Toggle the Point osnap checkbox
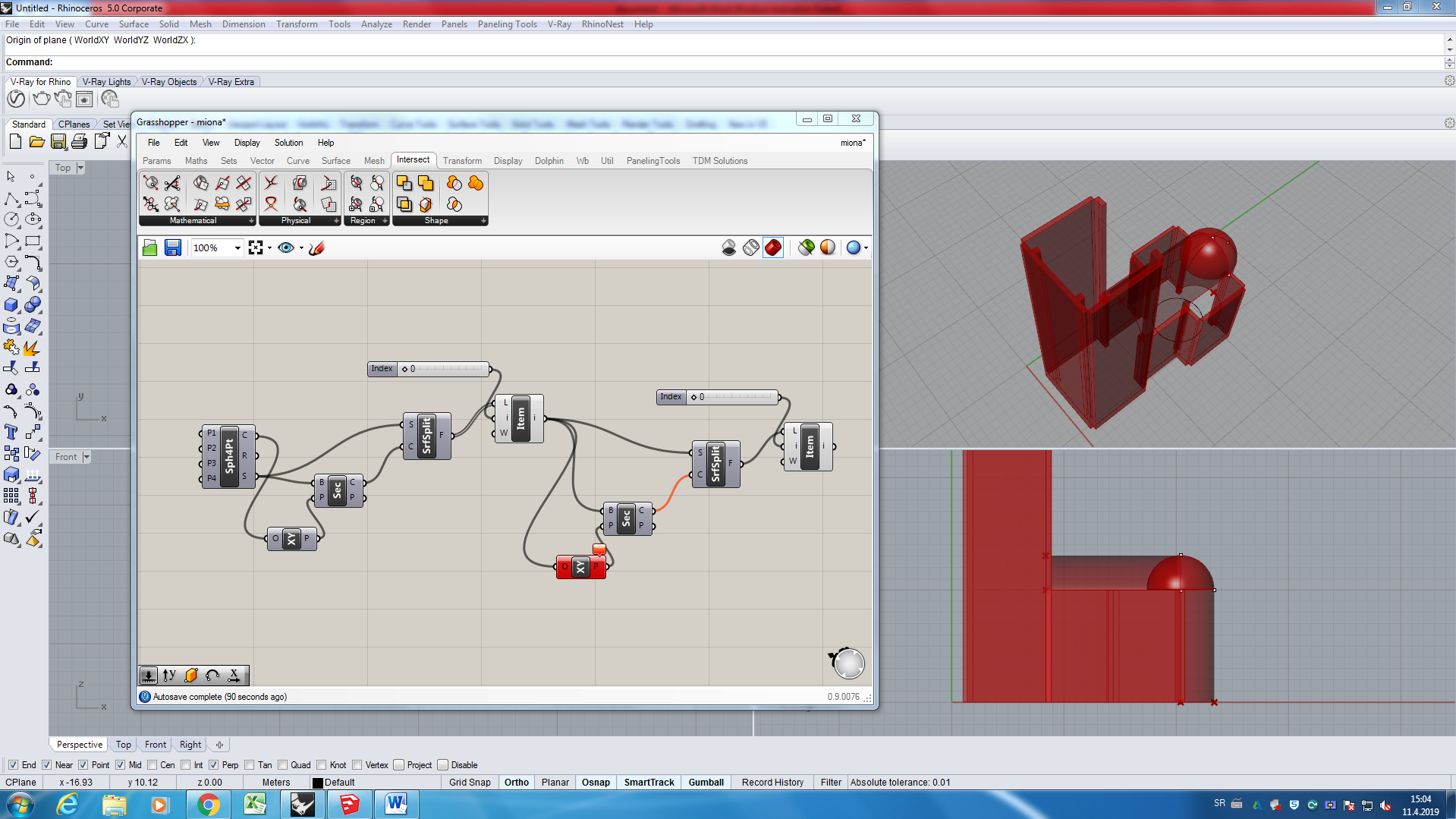The width and height of the screenshot is (1456, 819). 83,765
